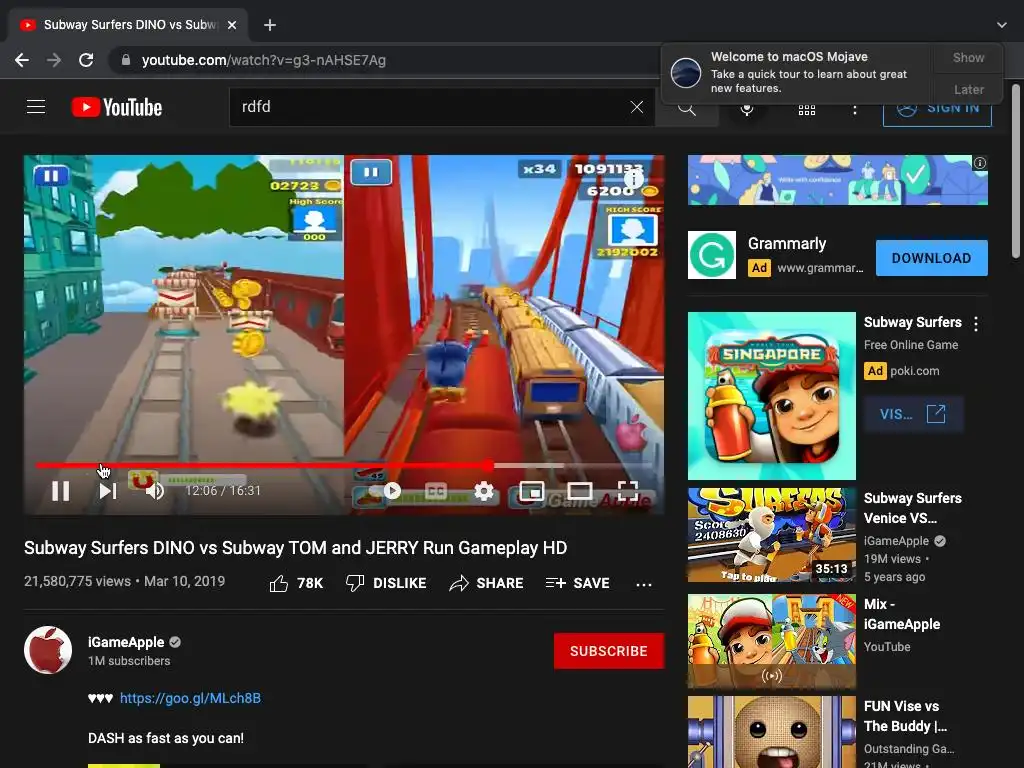The image size is (1024, 768).
Task: Close the Subway Surfers browser tab
Action: [x=232, y=25]
